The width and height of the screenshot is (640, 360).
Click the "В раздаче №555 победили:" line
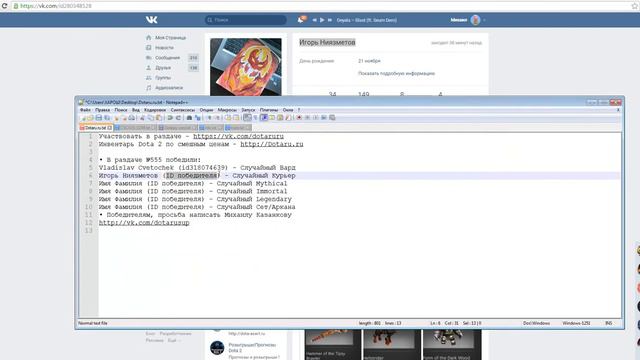[150, 160]
